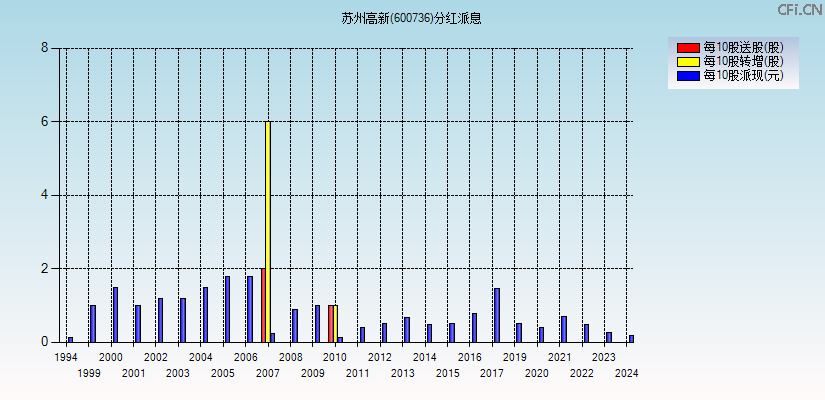Click the x-axis label 2020
825x400 pixels.
[537, 373]
